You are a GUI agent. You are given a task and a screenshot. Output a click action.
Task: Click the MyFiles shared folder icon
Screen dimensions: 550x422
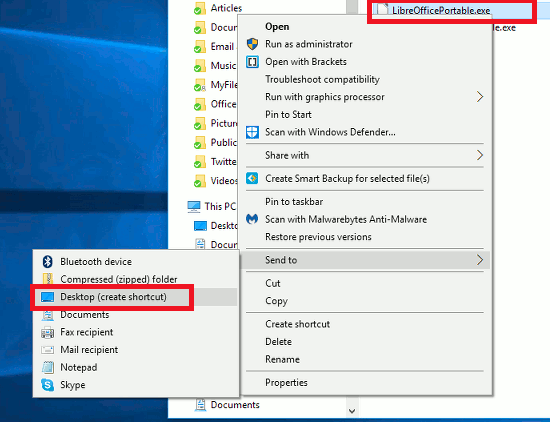tap(200, 85)
